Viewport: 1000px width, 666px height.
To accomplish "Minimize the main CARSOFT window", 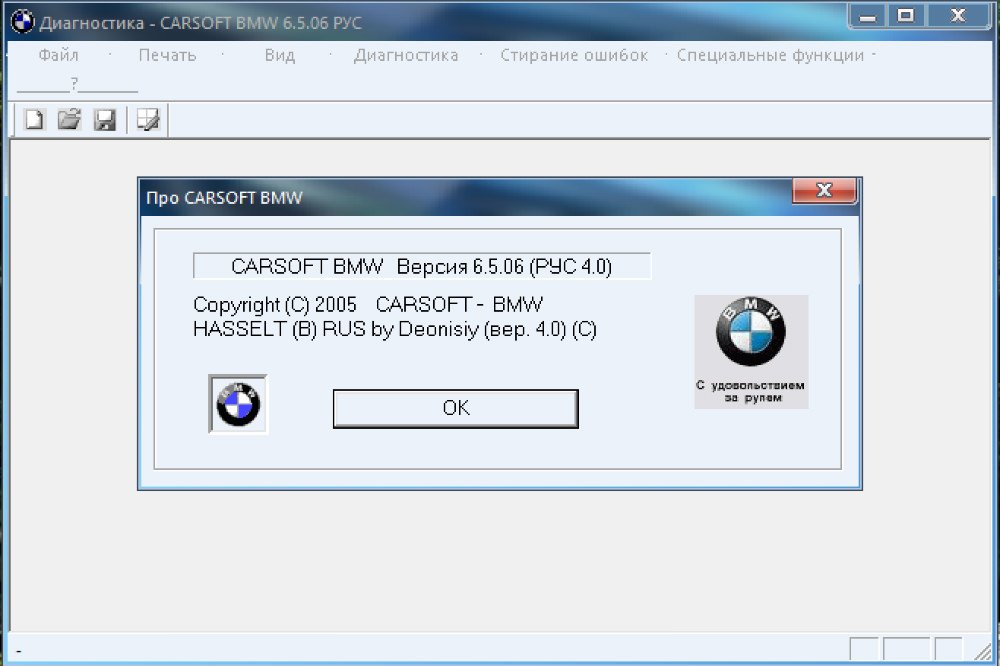I will tap(867, 16).
